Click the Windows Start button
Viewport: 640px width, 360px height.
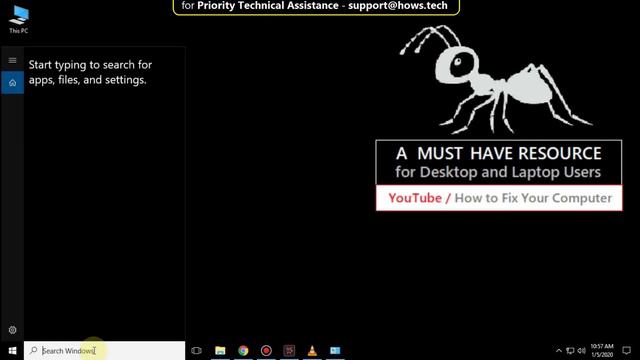12,351
